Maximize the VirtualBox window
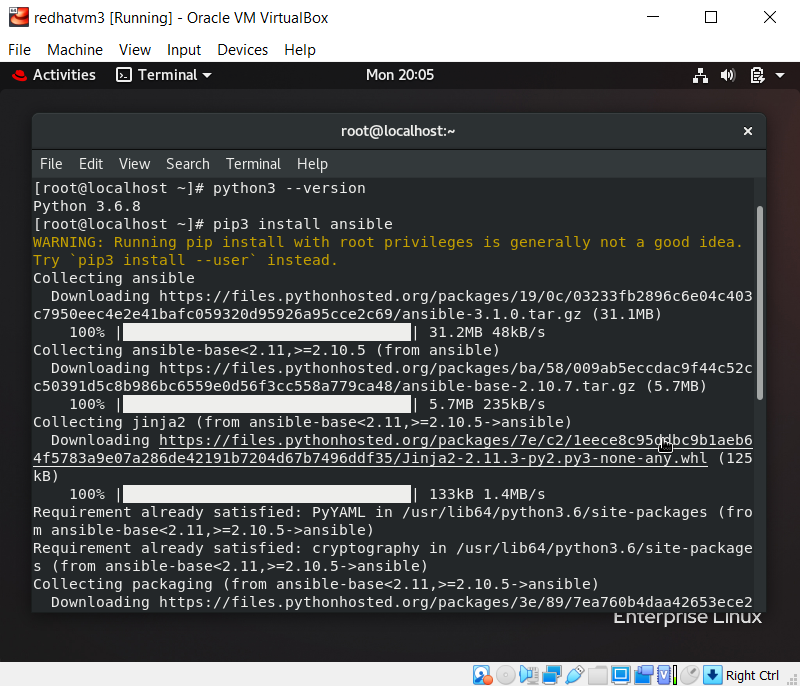Screen dimensions: 800x686 coord(711,17)
